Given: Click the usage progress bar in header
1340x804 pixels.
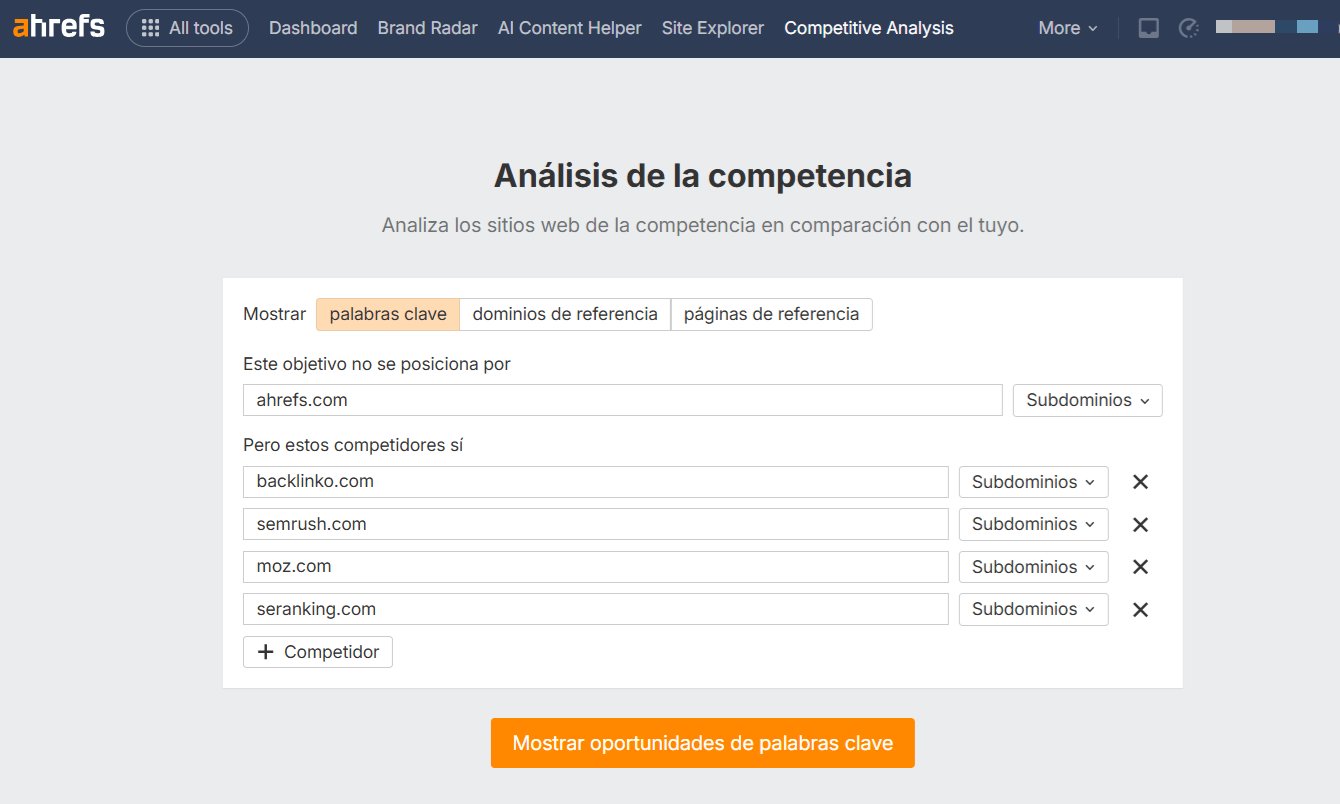Looking at the screenshot, I should 1244,27.
